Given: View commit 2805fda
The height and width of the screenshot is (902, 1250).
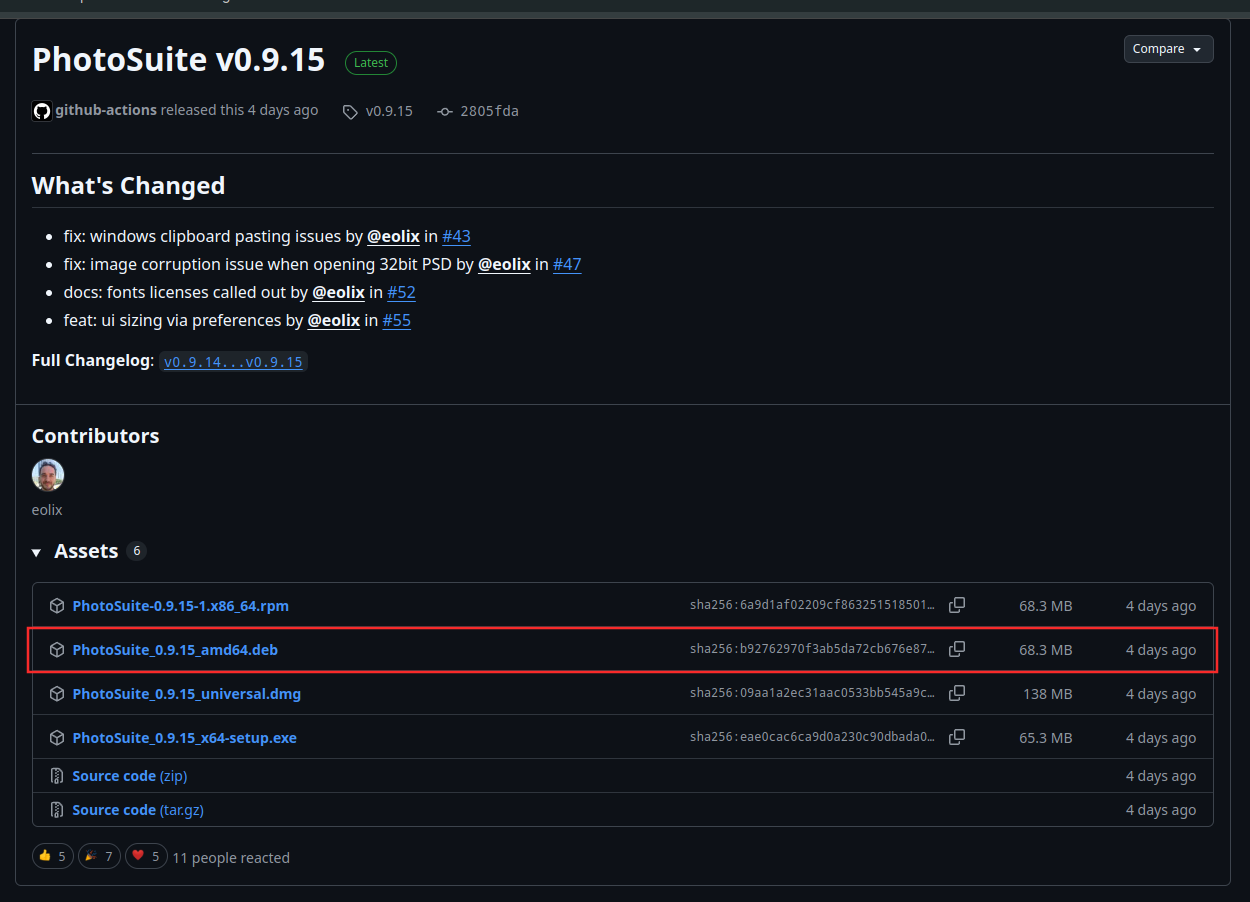Looking at the screenshot, I should point(478,111).
